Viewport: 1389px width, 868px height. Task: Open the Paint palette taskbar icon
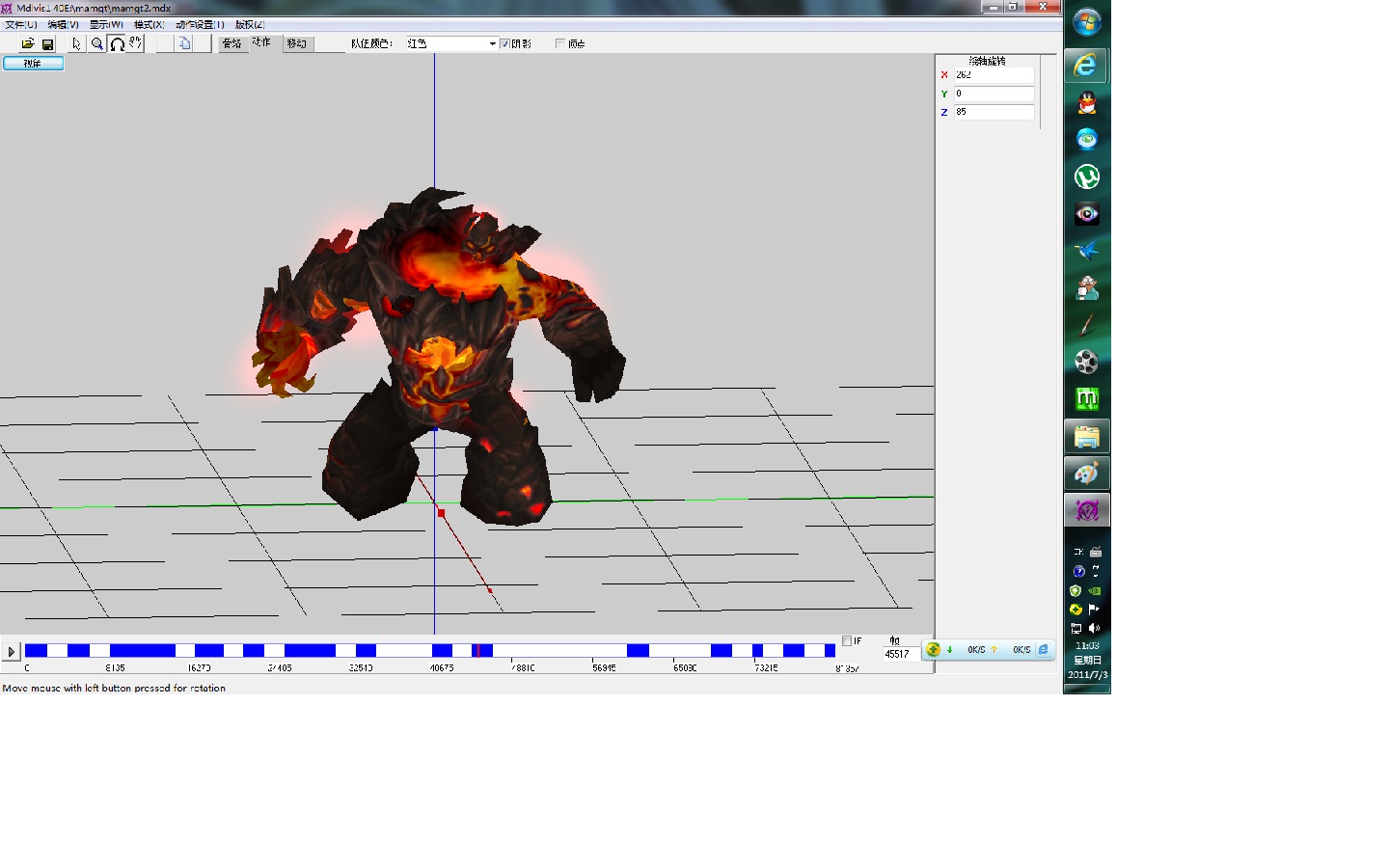[1087, 474]
